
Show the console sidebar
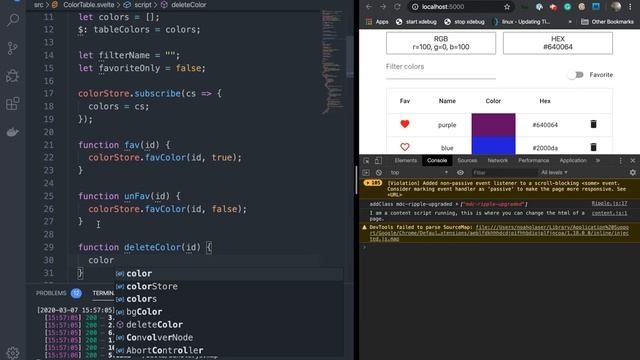(366, 173)
